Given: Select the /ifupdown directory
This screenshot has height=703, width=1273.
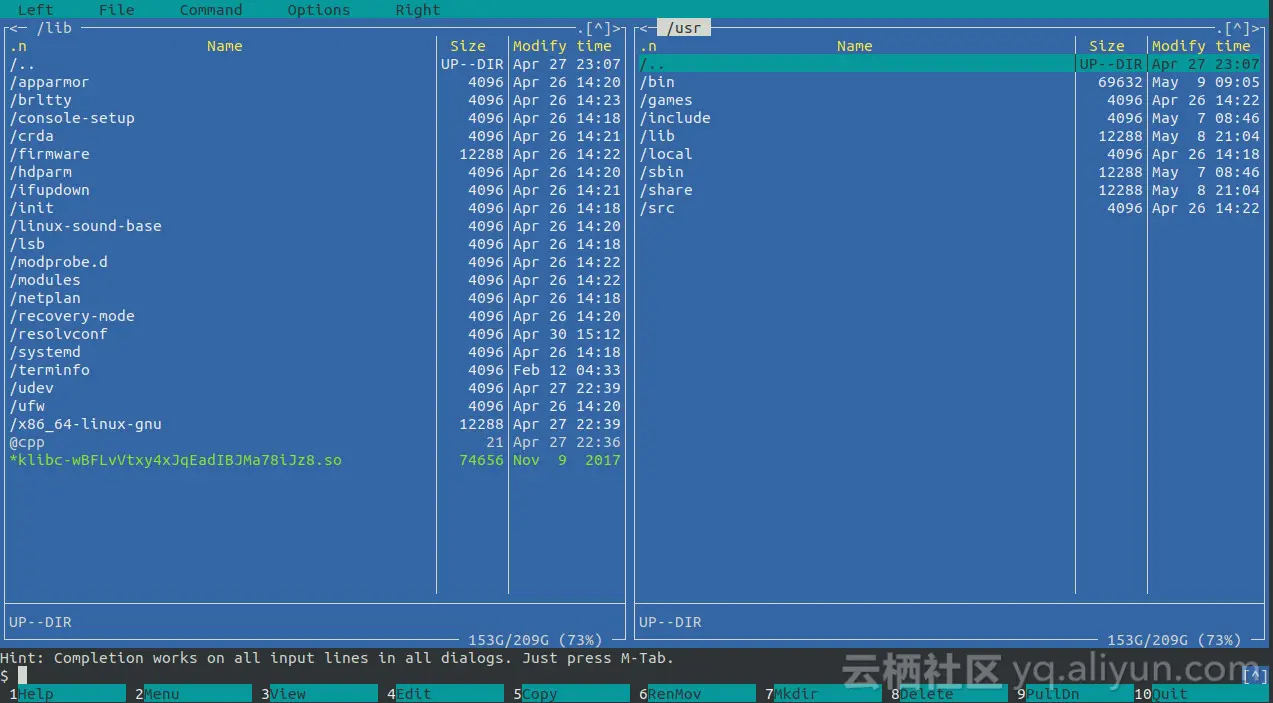Looking at the screenshot, I should tap(315, 190).
